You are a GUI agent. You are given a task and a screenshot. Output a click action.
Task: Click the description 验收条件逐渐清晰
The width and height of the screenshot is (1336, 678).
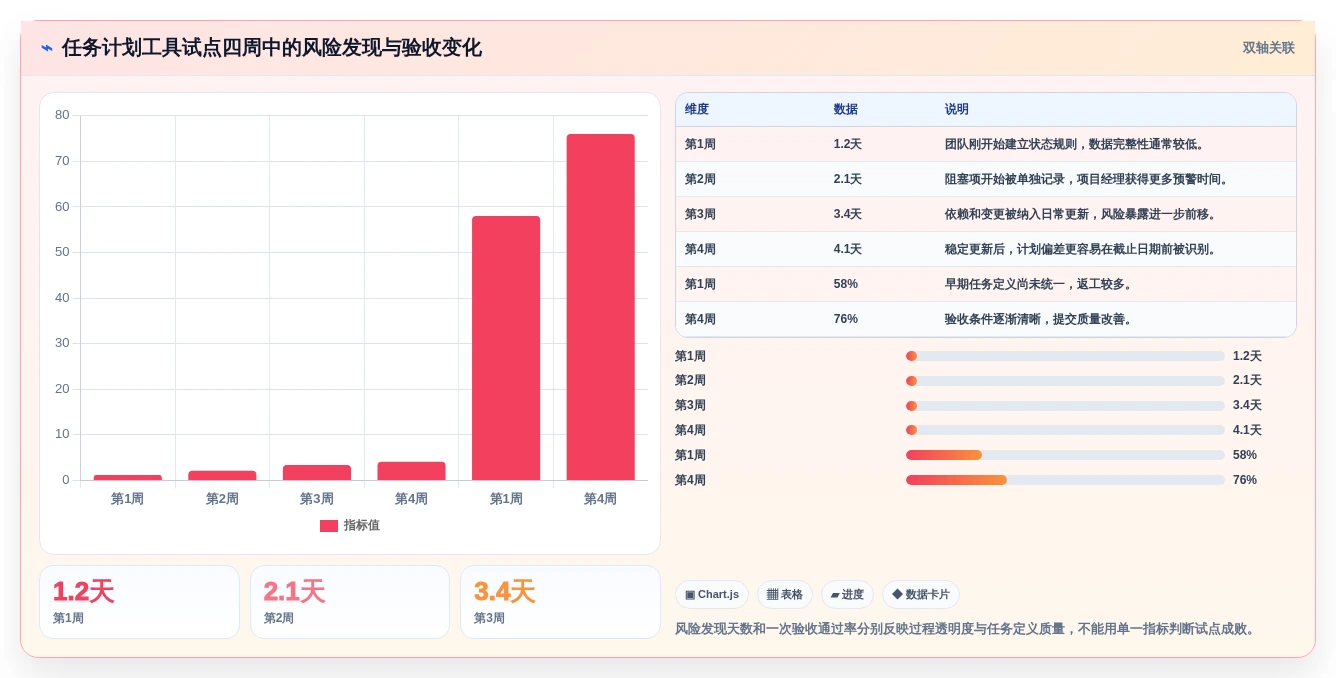(1039, 320)
